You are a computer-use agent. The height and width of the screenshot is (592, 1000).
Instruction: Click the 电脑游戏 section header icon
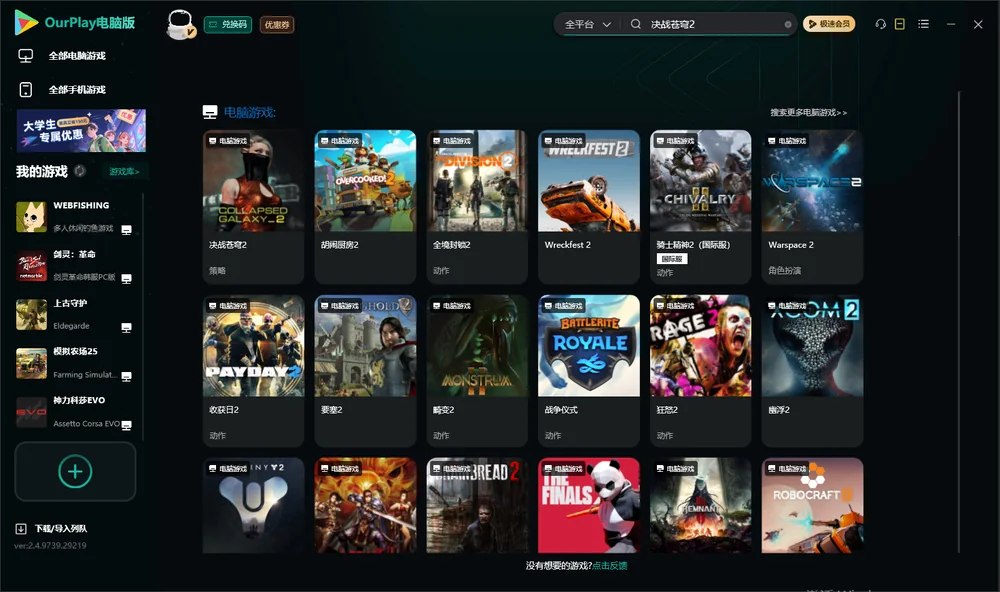[210, 112]
